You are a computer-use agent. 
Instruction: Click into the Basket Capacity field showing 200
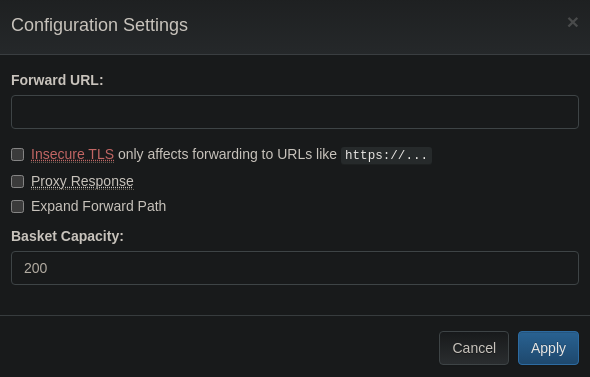click(x=295, y=268)
